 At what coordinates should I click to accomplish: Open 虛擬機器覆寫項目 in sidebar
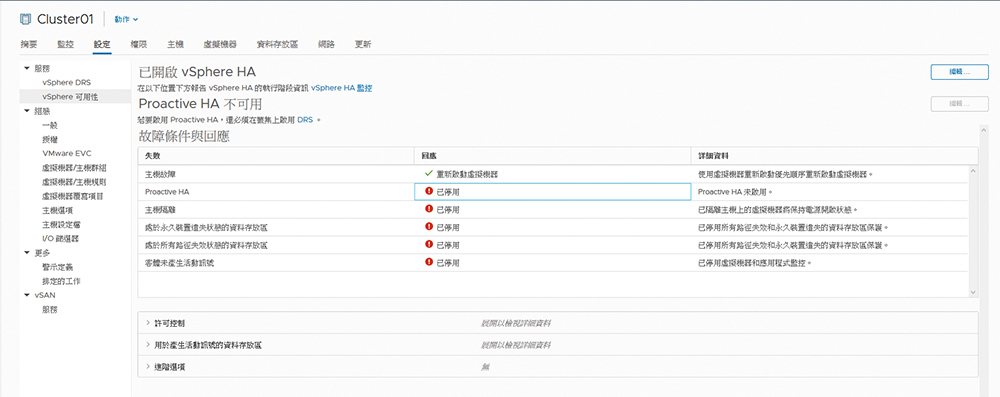(73, 196)
